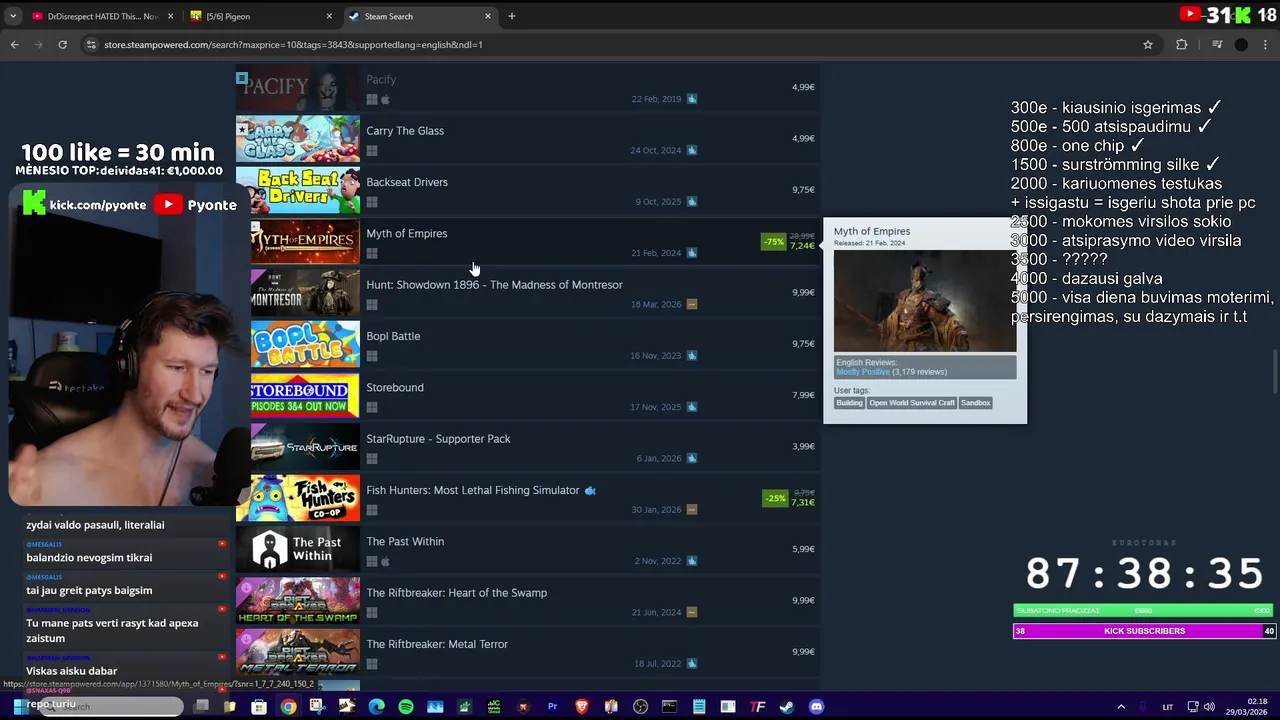Open Pacify game listing

click(x=528, y=88)
